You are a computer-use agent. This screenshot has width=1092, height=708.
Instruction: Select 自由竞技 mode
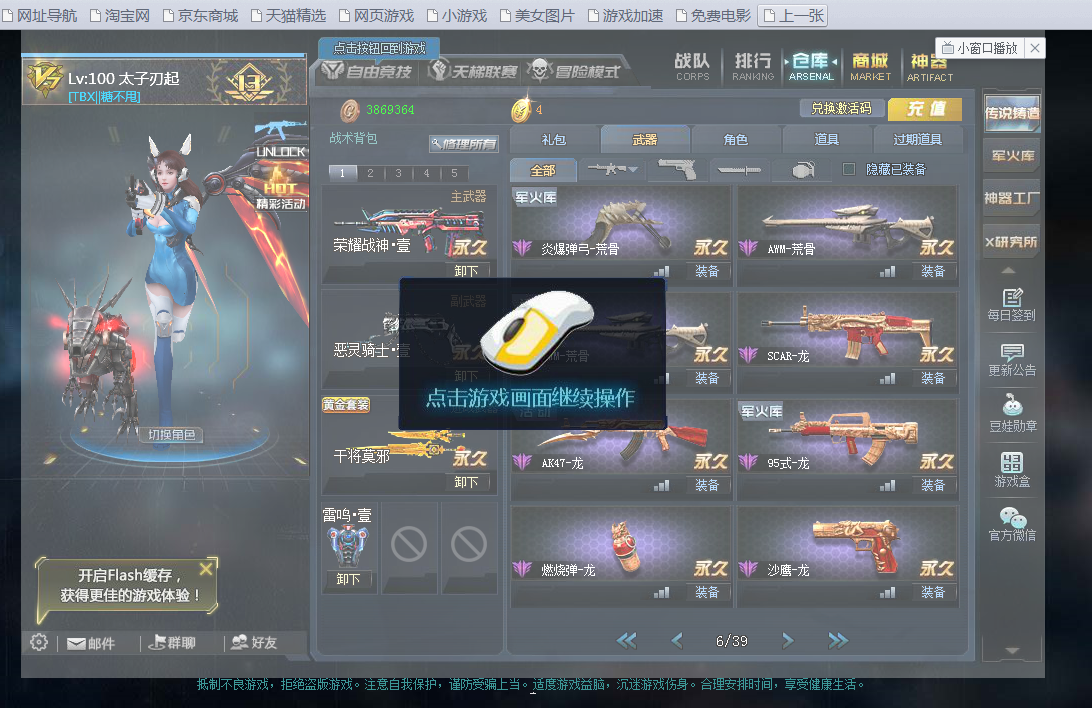[x=368, y=70]
